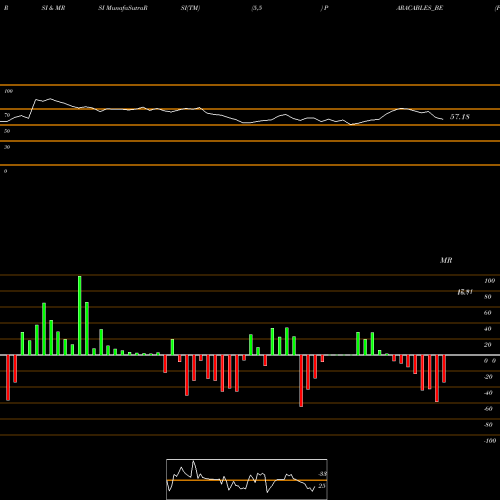500x500 pixels.
Task: Click the MR axis label 60
Action: click(487, 313)
